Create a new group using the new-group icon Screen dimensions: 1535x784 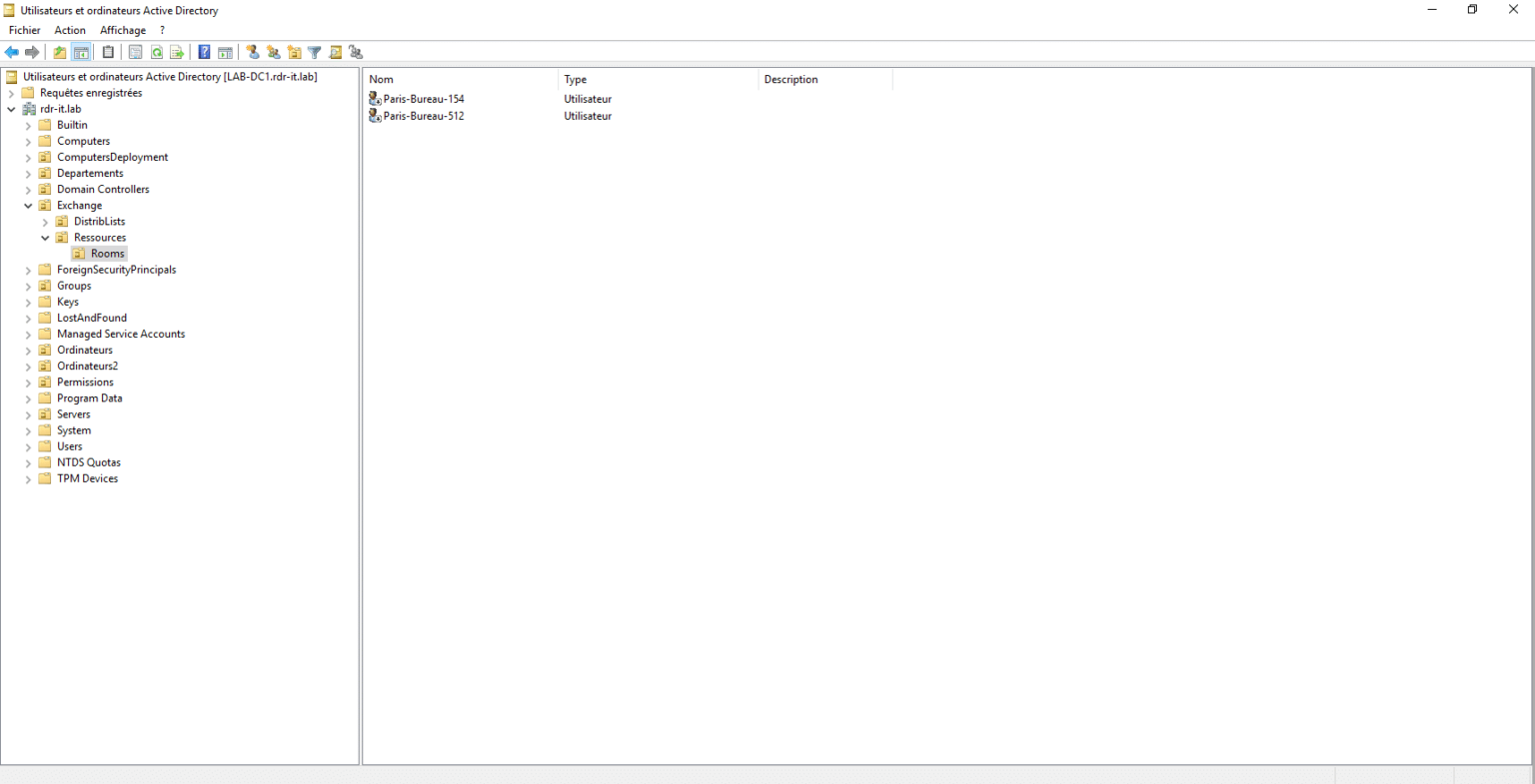(274, 52)
